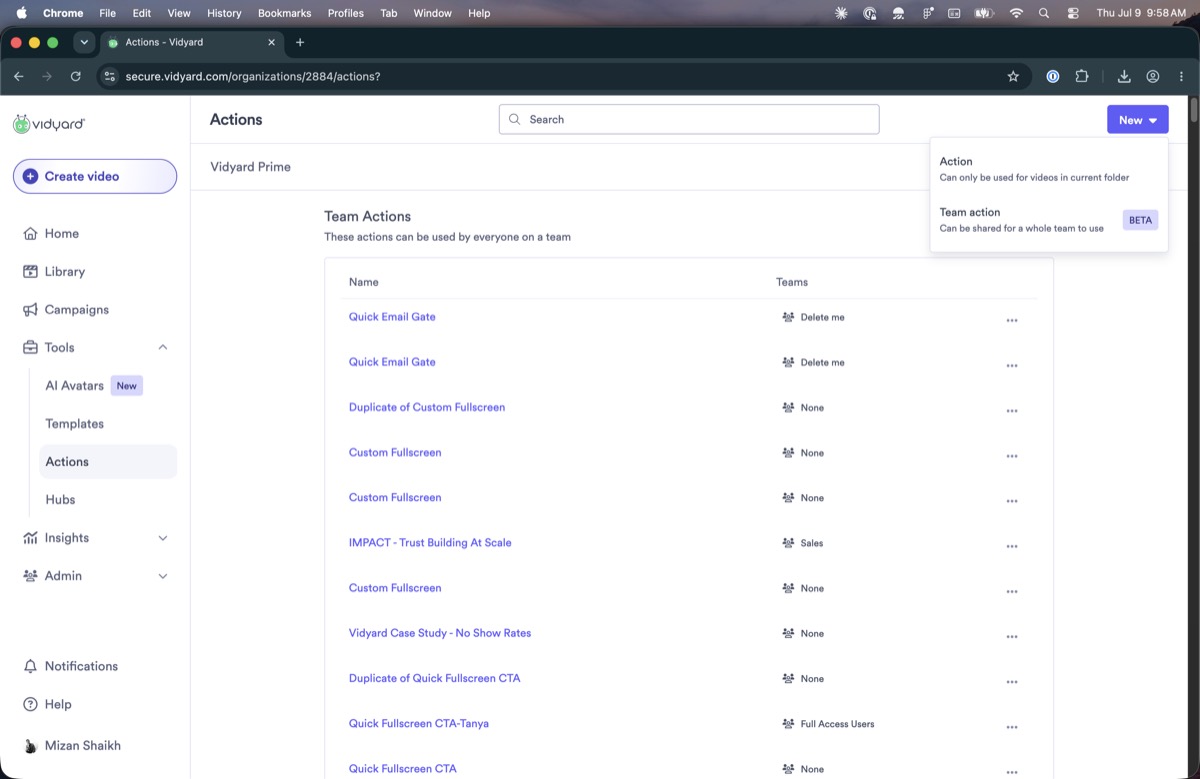The height and width of the screenshot is (779, 1200).
Task: Open Chrome downloads icon
Action: pyautogui.click(x=1124, y=76)
